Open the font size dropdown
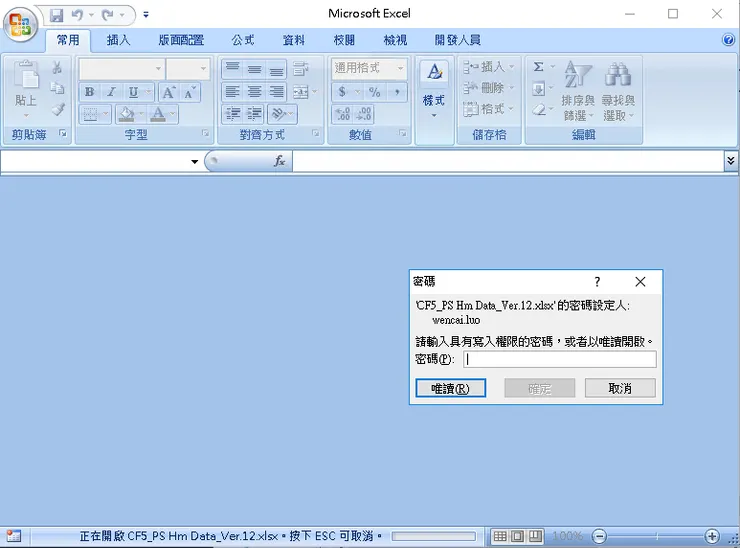 pyautogui.click(x=203, y=69)
